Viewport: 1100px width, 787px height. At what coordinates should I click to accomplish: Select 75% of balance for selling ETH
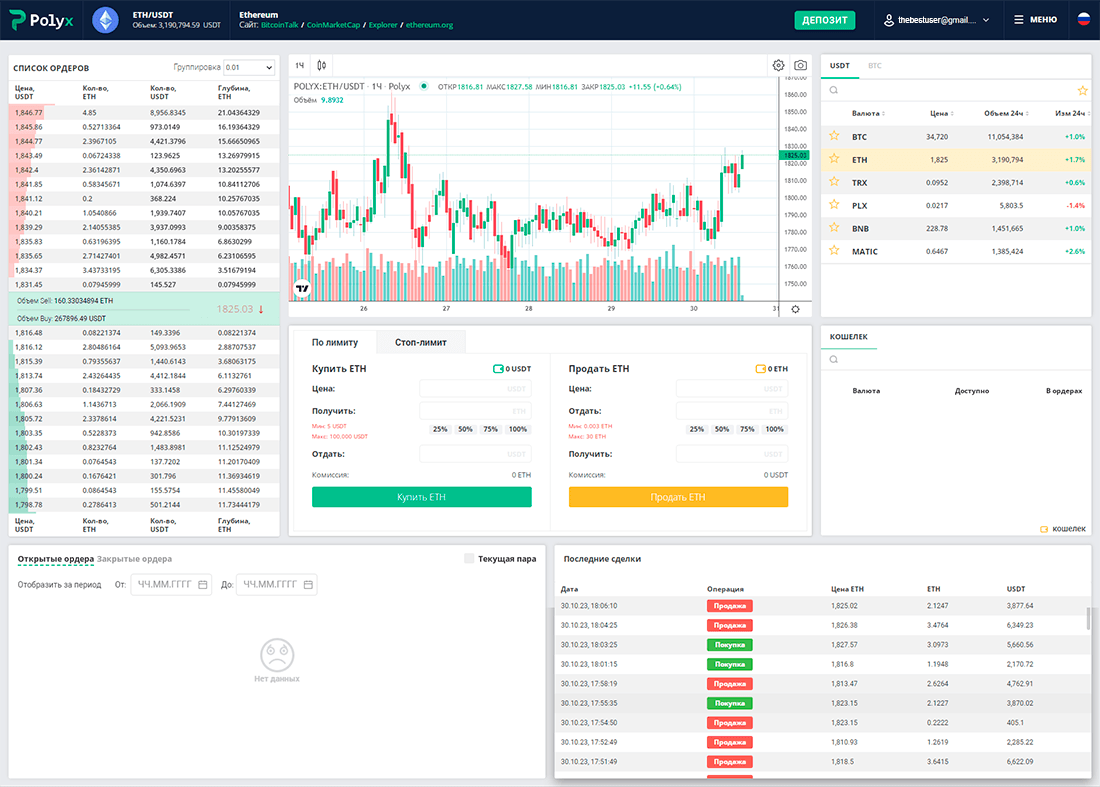746,428
